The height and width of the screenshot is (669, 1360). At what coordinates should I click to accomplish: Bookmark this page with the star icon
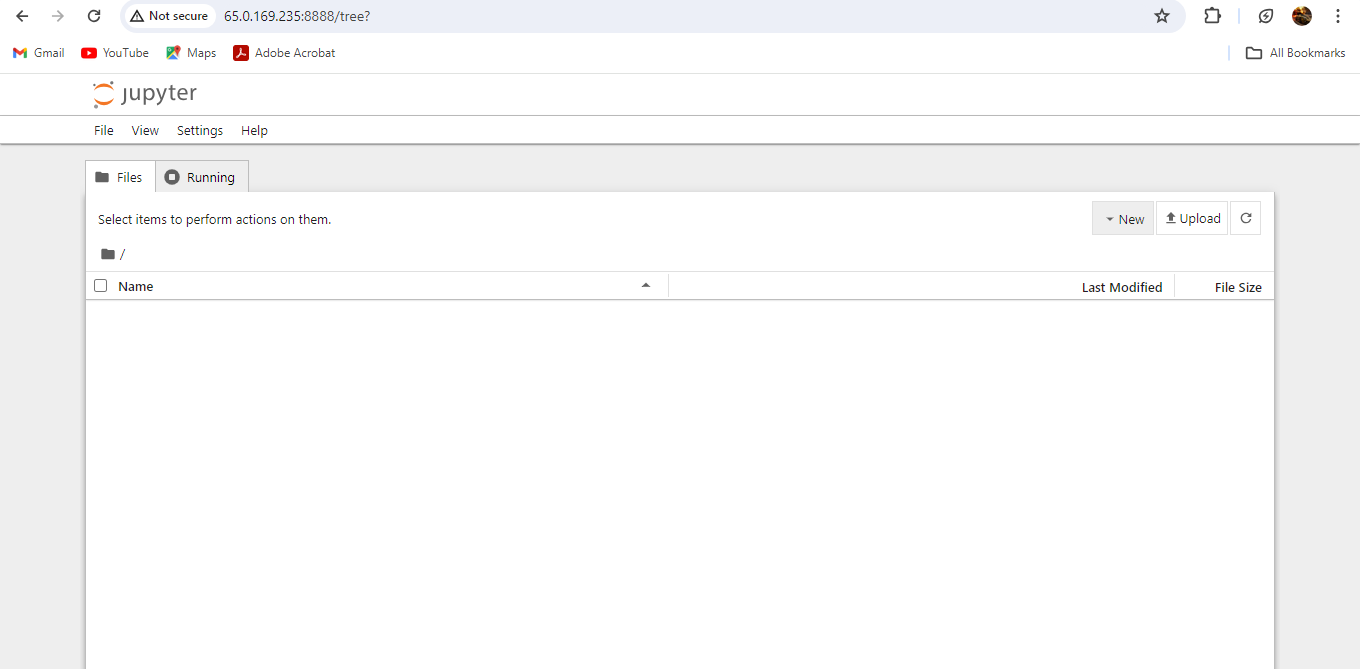1161,16
